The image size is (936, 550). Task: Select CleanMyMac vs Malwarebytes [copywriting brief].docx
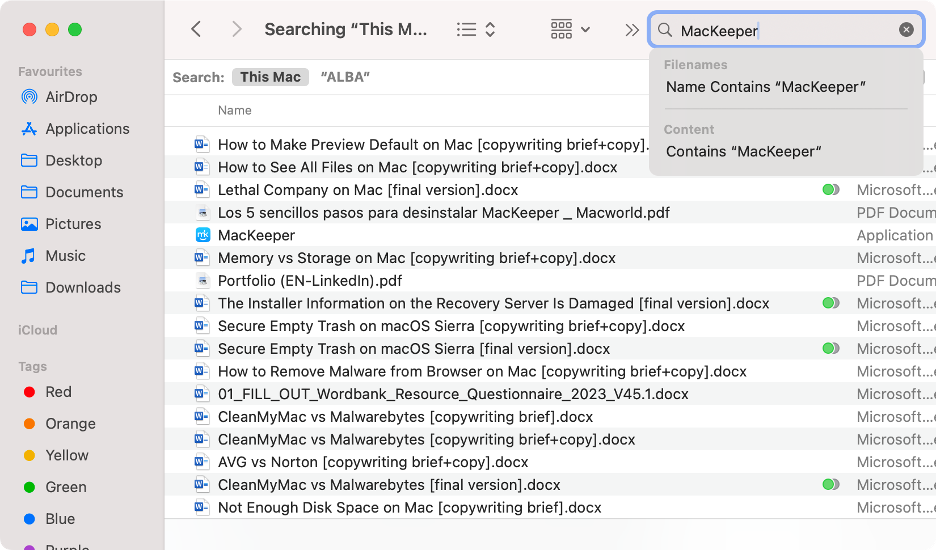coord(405,417)
